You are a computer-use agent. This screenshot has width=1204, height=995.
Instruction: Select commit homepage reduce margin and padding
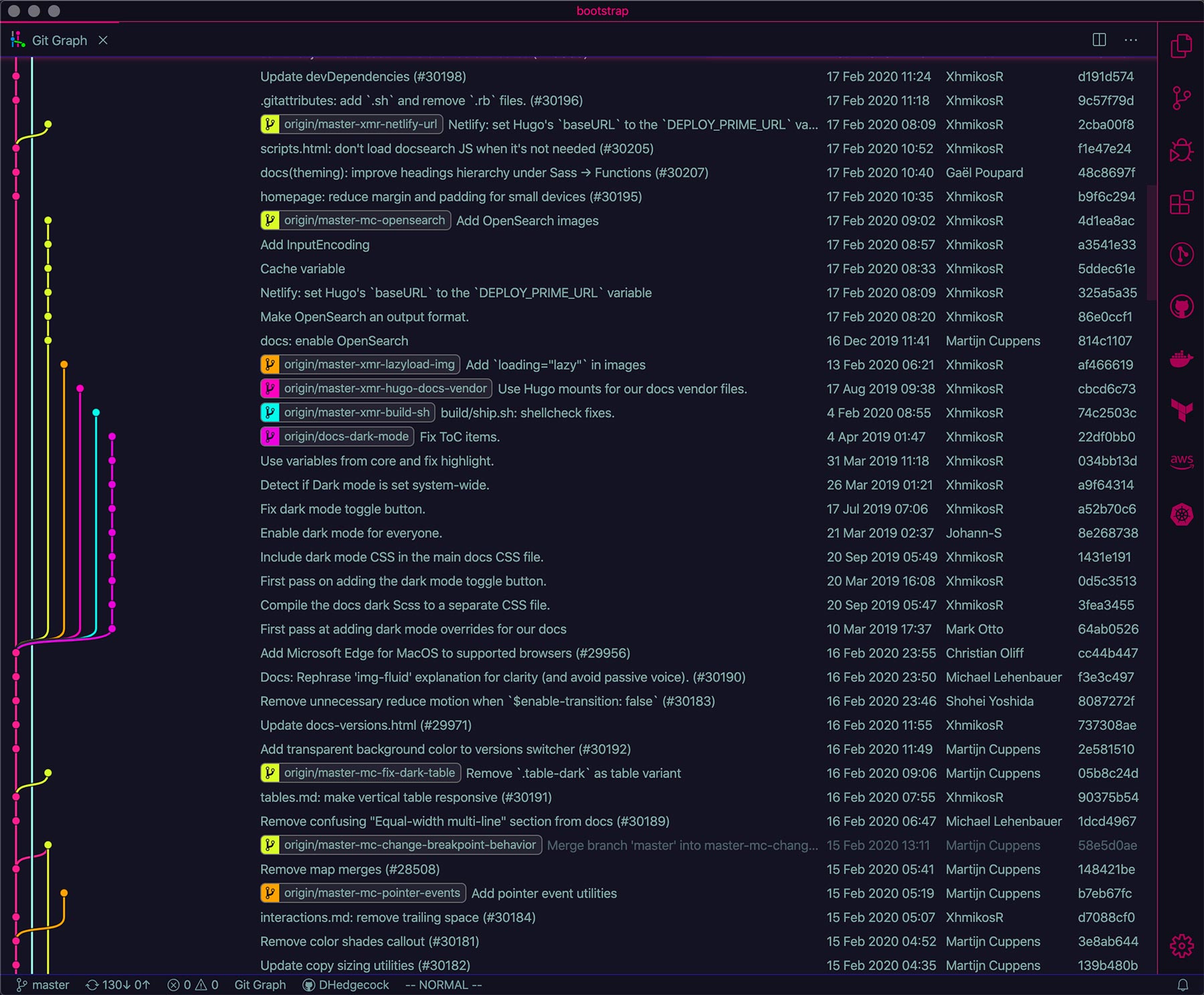point(451,197)
